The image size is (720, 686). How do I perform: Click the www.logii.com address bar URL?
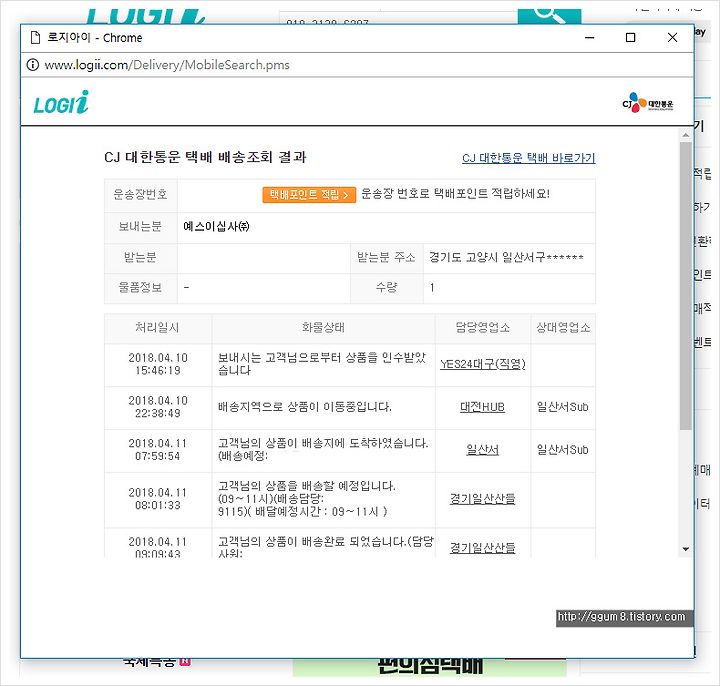[x=167, y=65]
